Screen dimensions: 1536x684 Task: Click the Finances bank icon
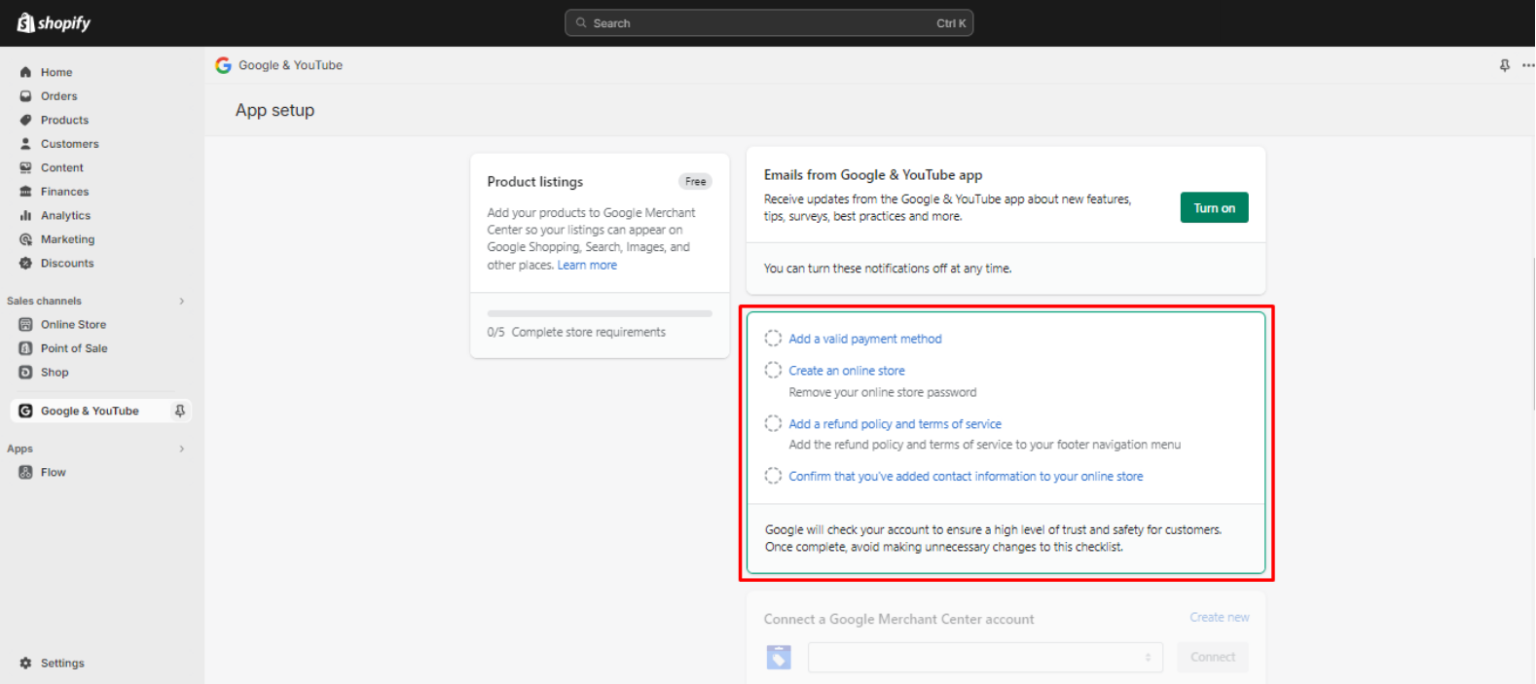tap(26, 192)
